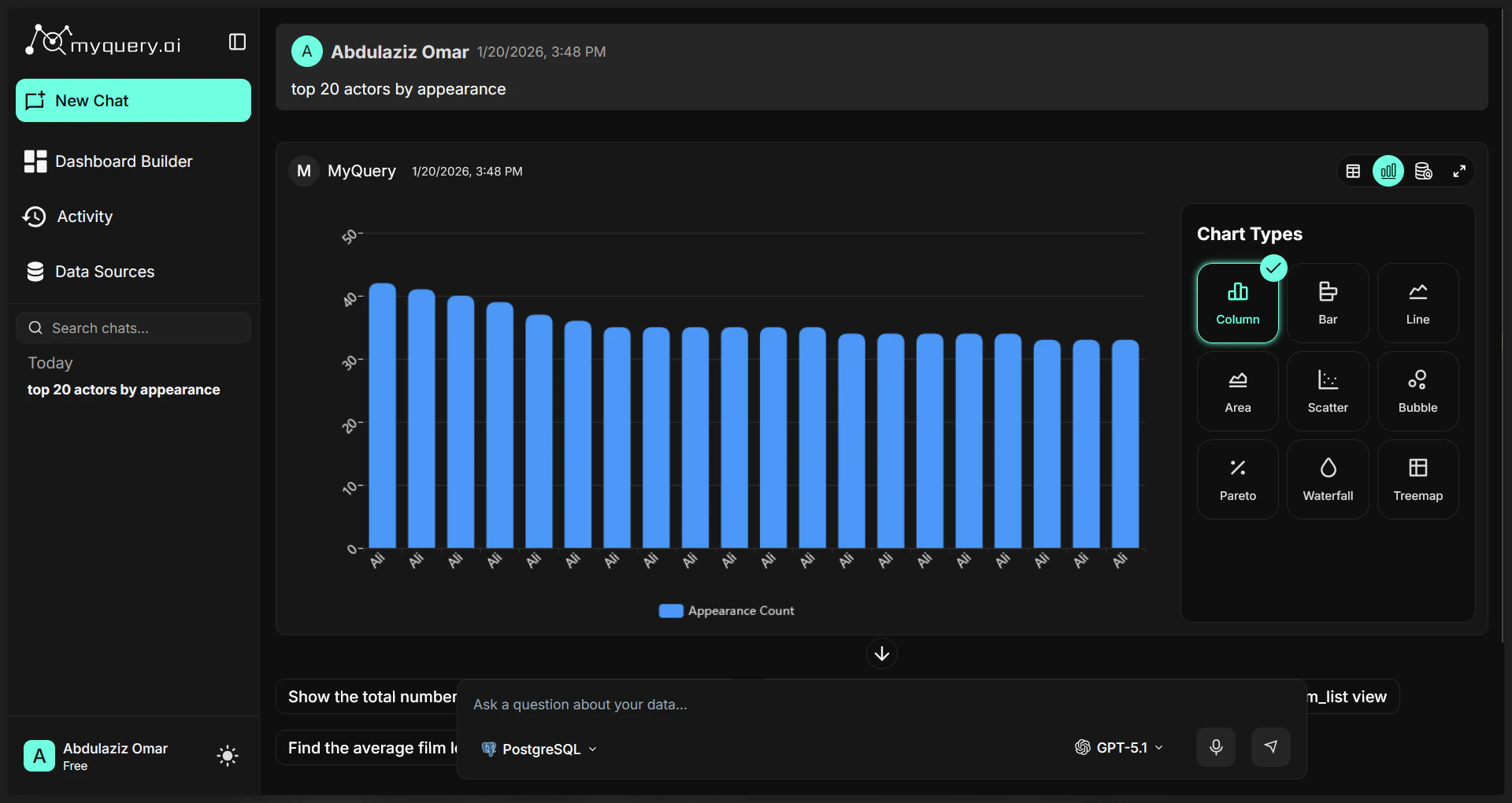Click the Abdulaziz Omar message avatar
The height and width of the screenshot is (803, 1512).
pyautogui.click(x=307, y=51)
